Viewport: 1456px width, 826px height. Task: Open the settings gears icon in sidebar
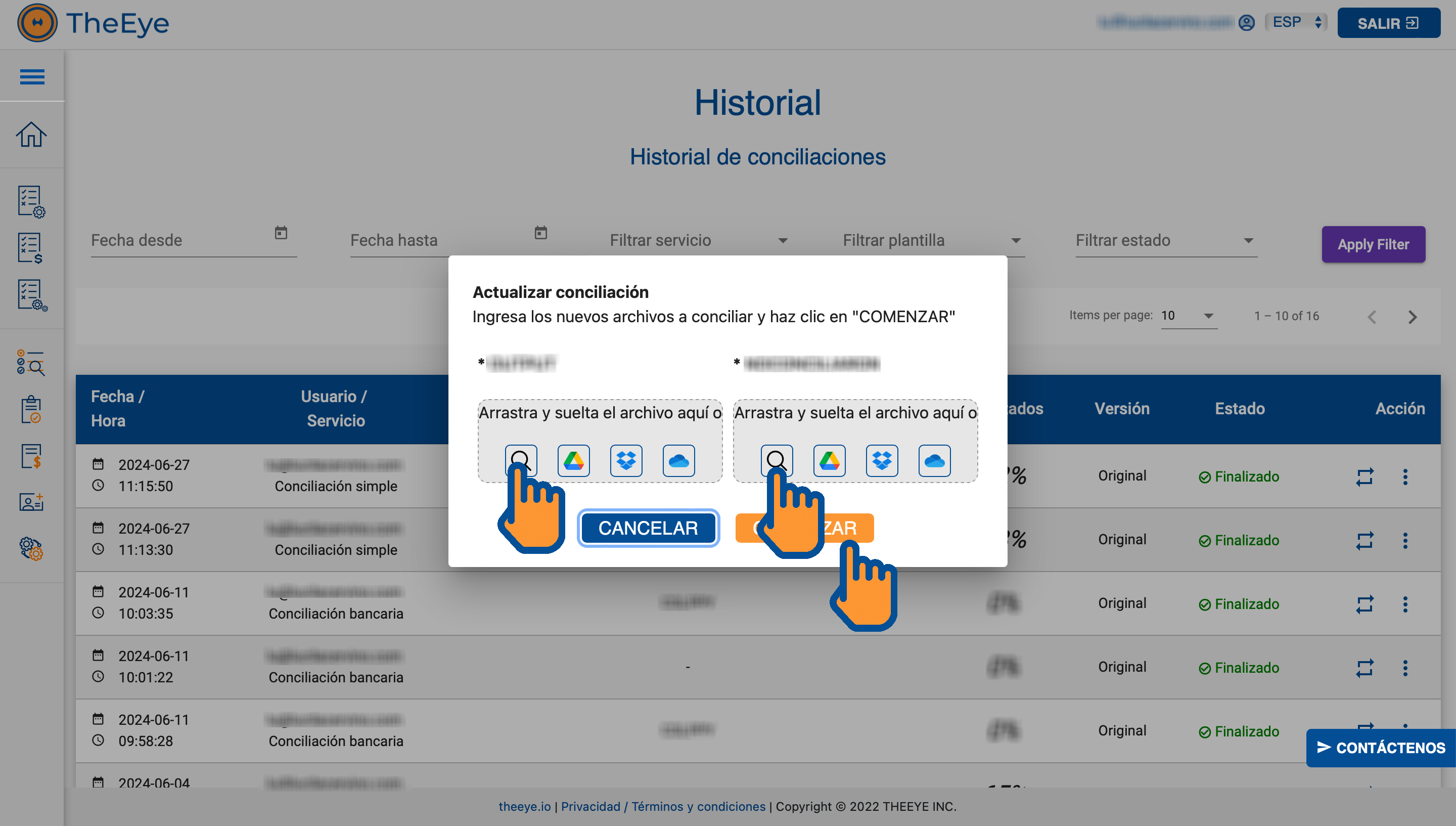[x=31, y=549]
